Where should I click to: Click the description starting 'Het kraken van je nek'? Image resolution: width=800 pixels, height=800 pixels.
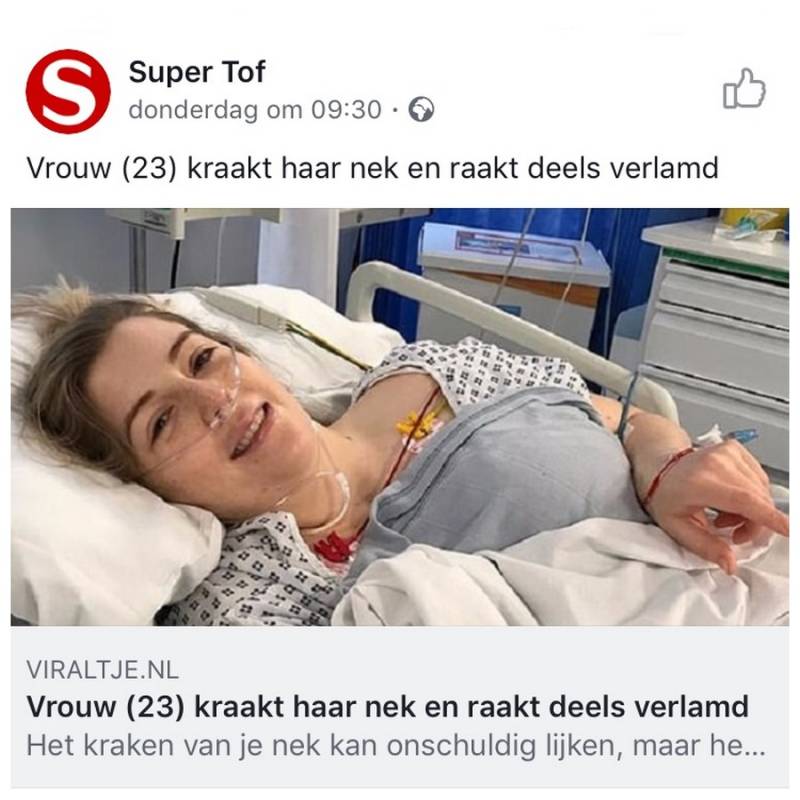pyautogui.click(x=396, y=746)
